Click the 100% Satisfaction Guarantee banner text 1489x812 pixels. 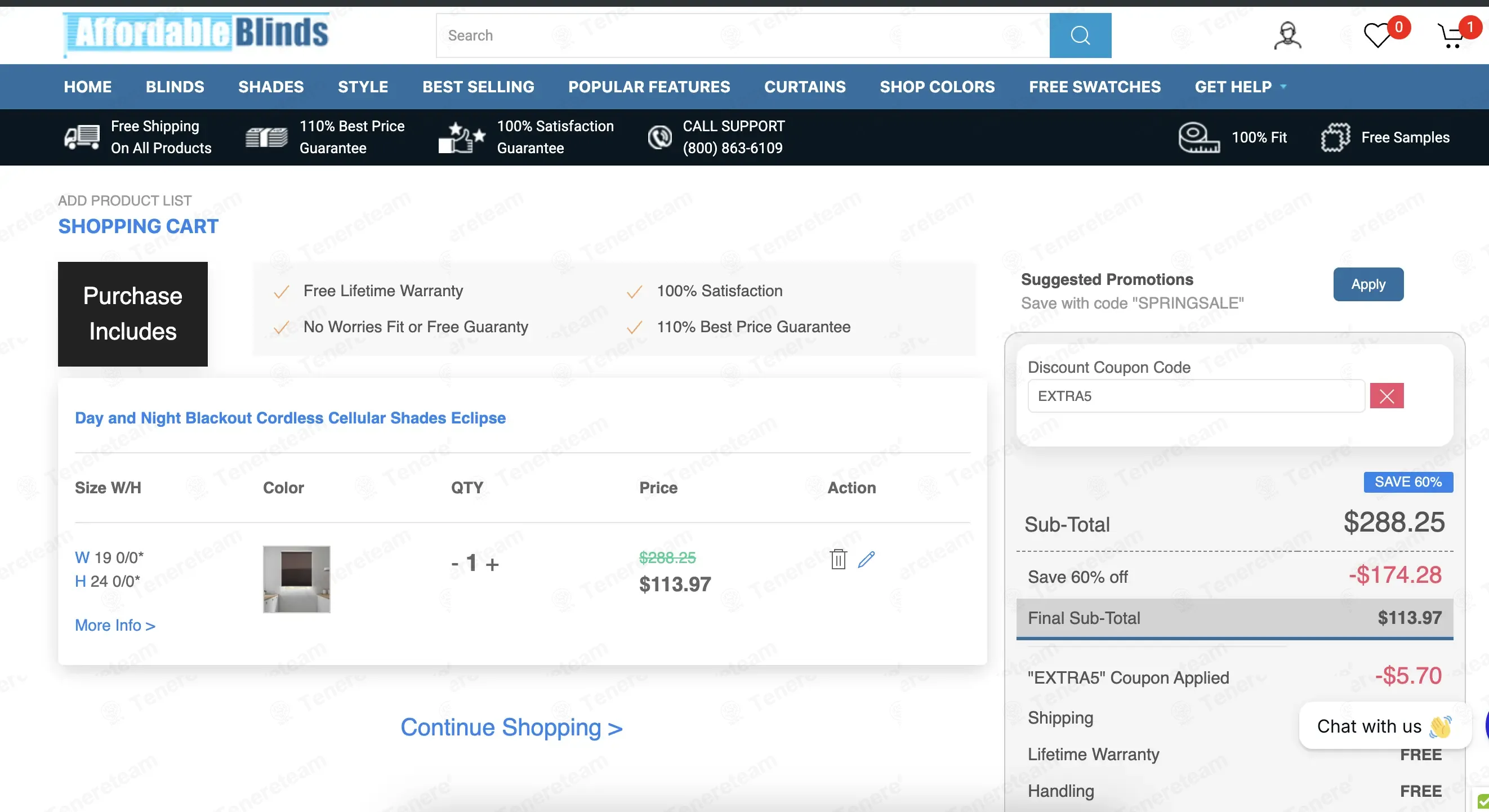[555, 137]
